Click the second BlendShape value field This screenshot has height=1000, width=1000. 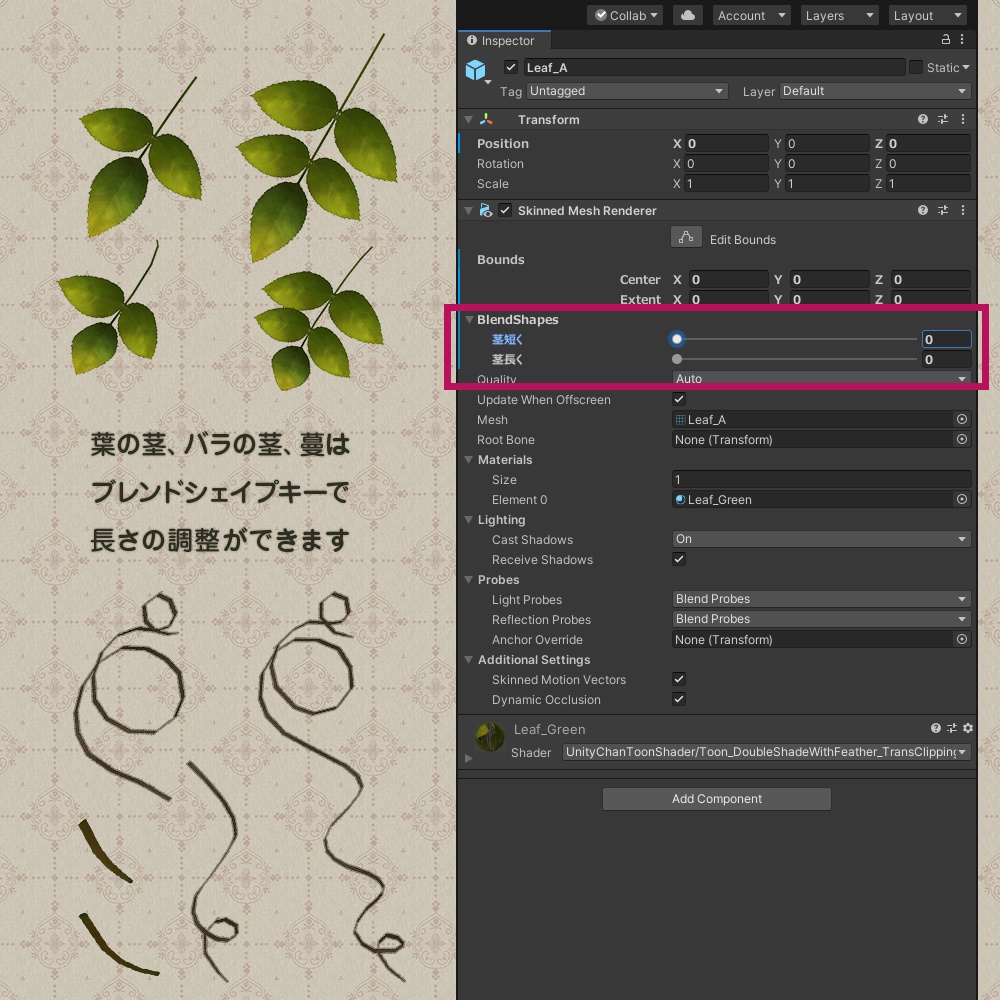pos(946,359)
